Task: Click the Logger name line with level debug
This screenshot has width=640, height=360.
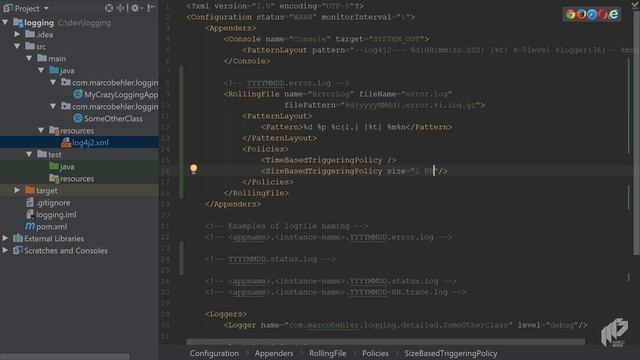Action: click(x=406, y=325)
